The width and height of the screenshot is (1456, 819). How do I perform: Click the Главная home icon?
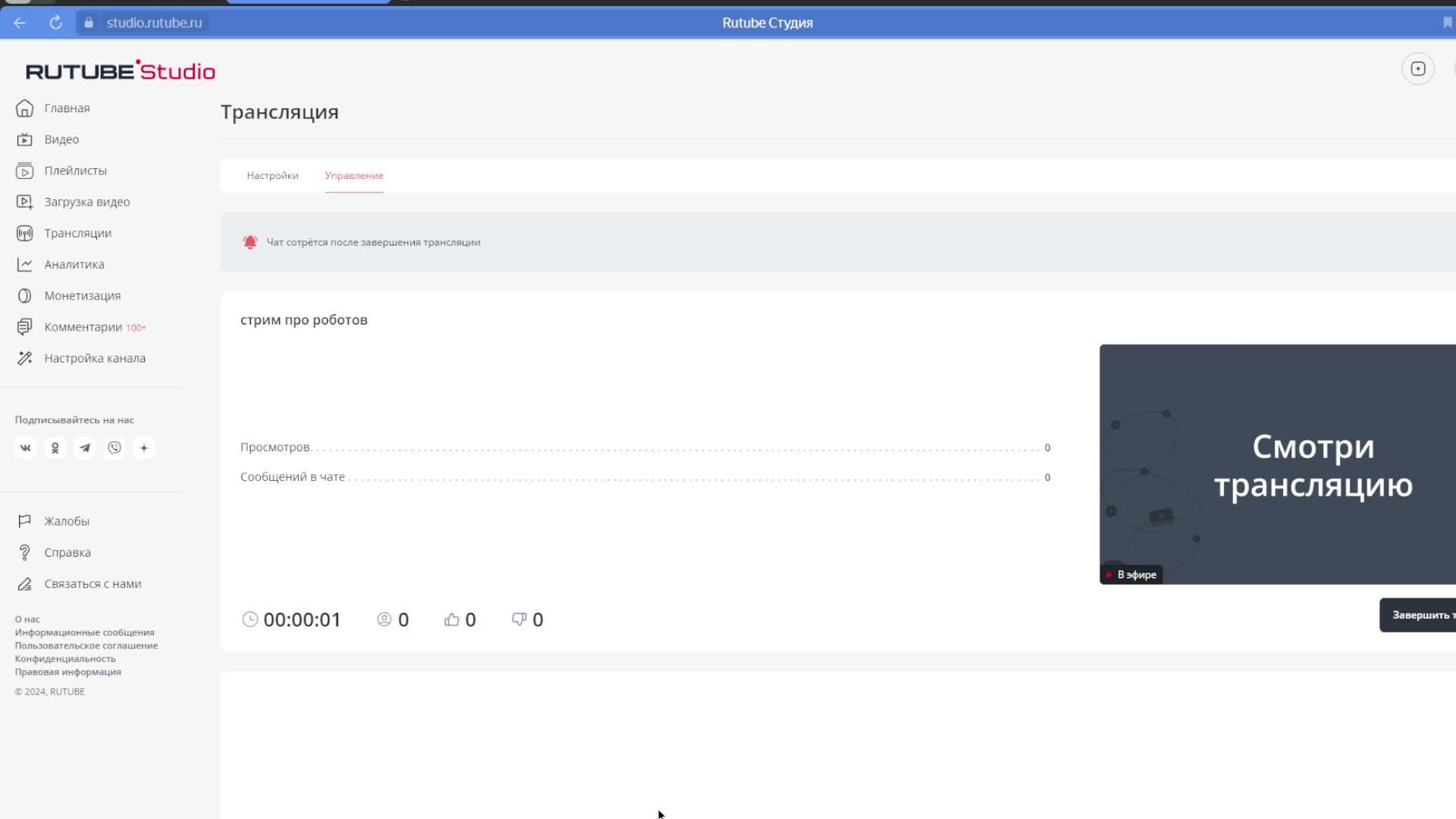[24, 108]
